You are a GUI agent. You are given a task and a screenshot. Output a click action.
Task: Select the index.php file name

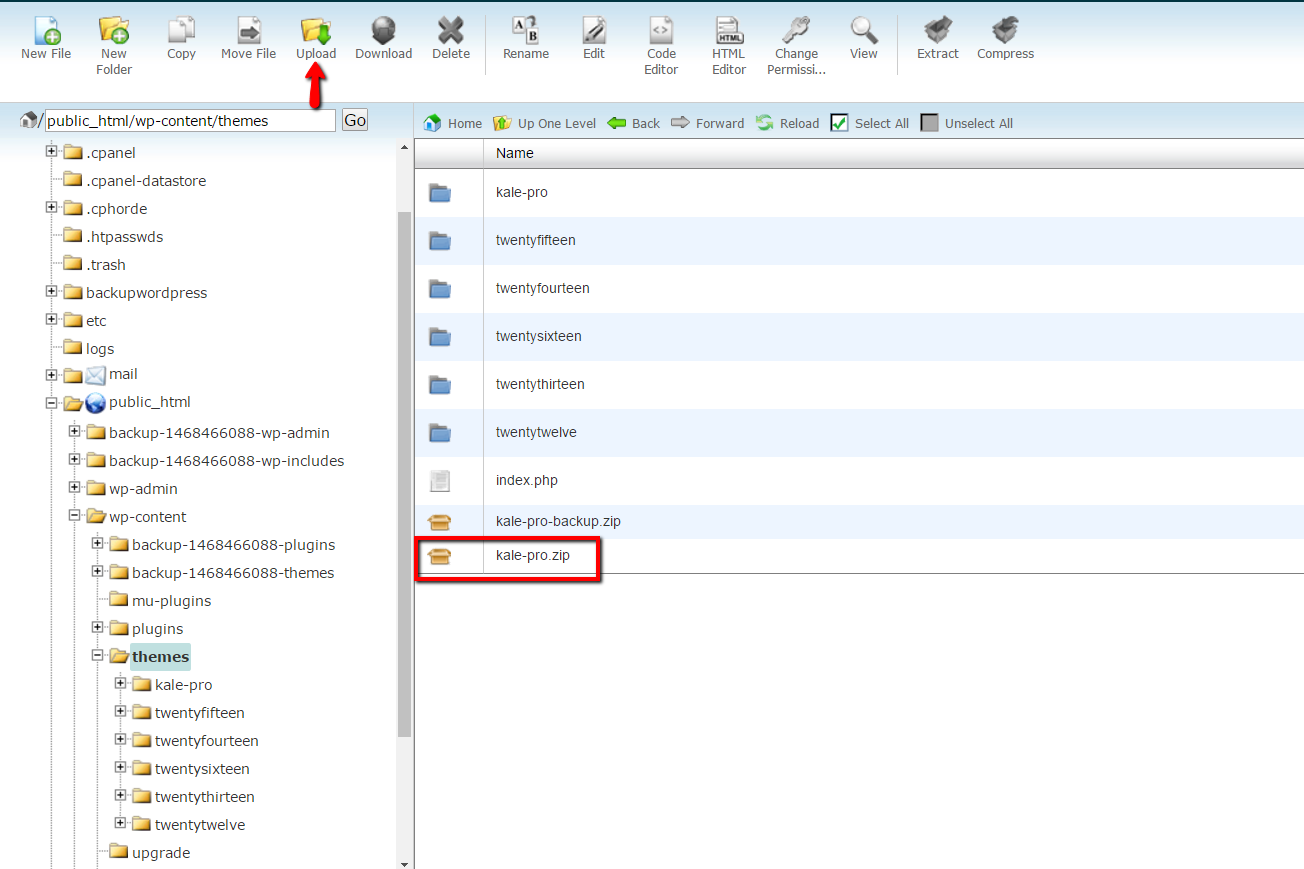point(527,480)
